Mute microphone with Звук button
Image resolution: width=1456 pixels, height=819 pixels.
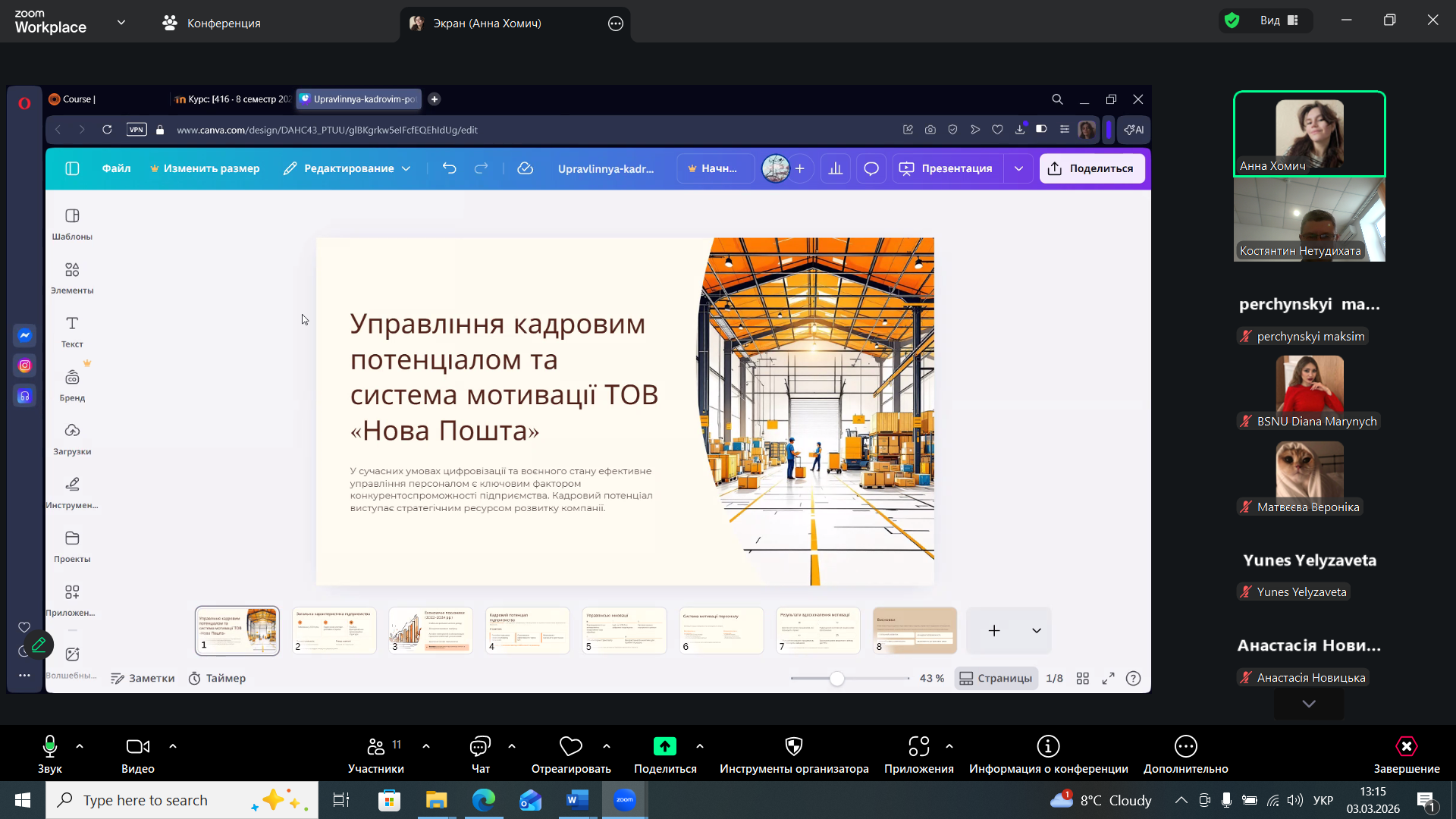(x=50, y=755)
